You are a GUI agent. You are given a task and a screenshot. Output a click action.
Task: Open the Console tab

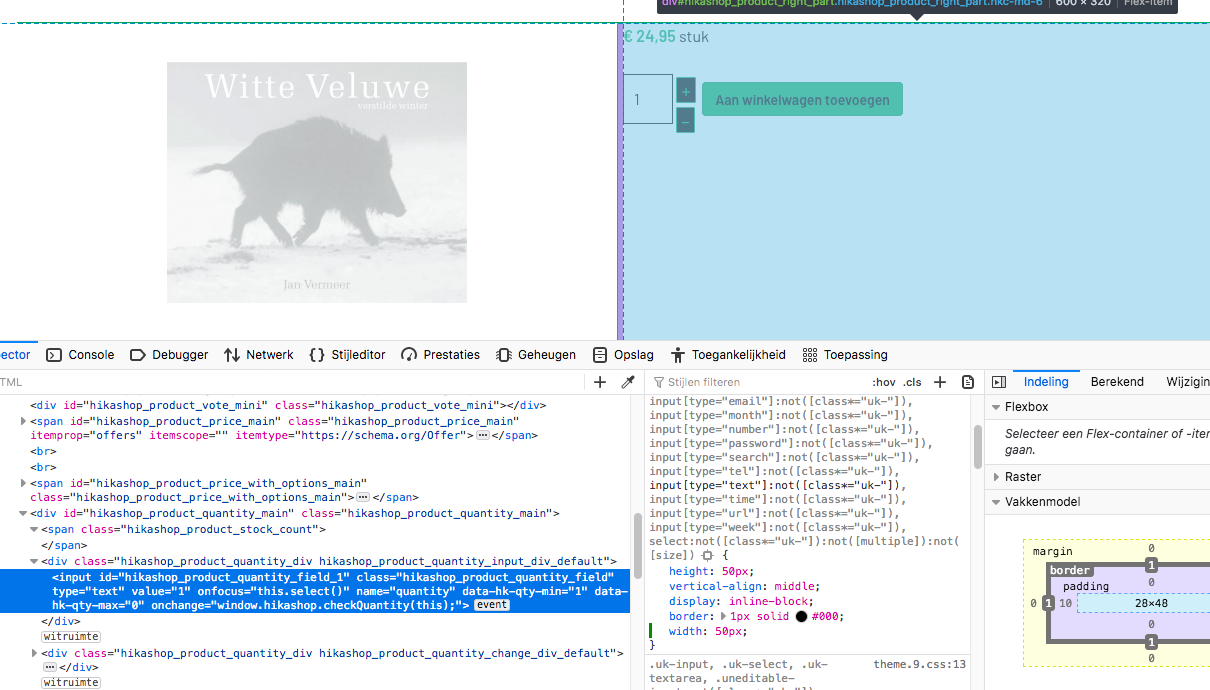[x=80, y=355]
